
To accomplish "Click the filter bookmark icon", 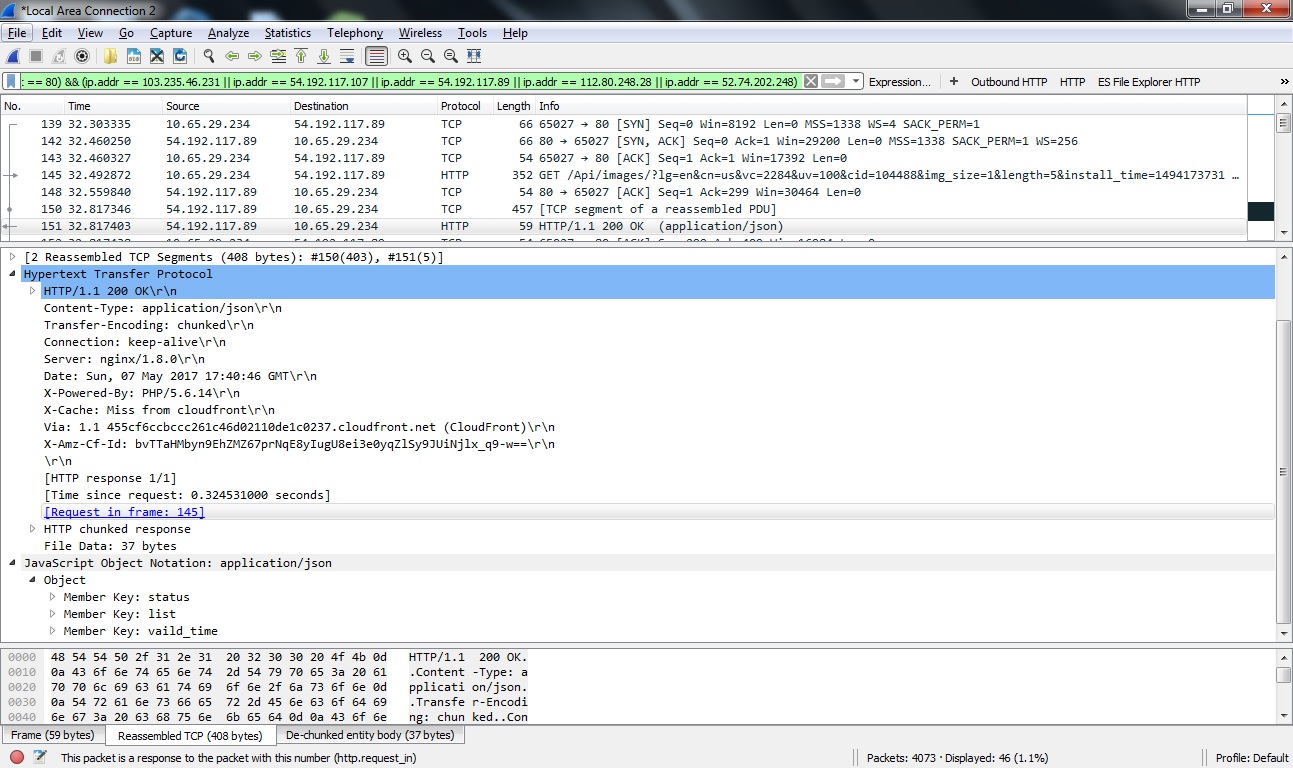I will tap(11, 82).
